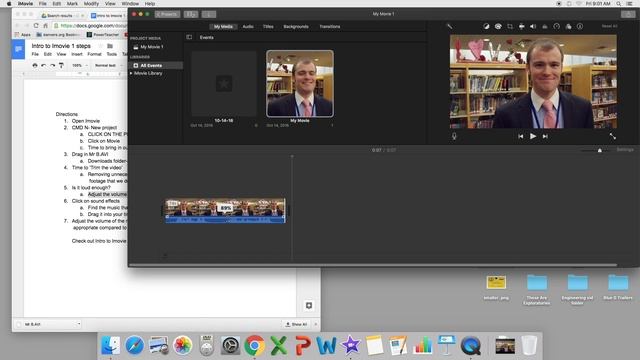
Task: Click the folder icon beside document title
Action: coord(110,46)
